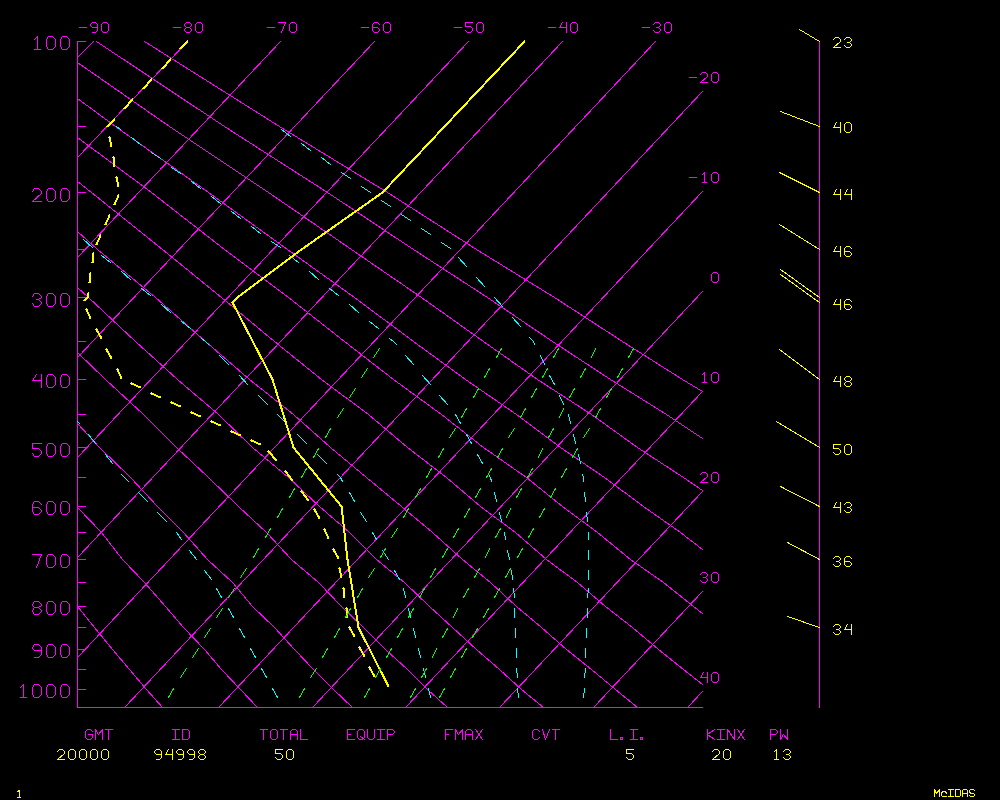Select the -30 temperature label at the top
The height and width of the screenshot is (800, 1000).
coord(656,28)
